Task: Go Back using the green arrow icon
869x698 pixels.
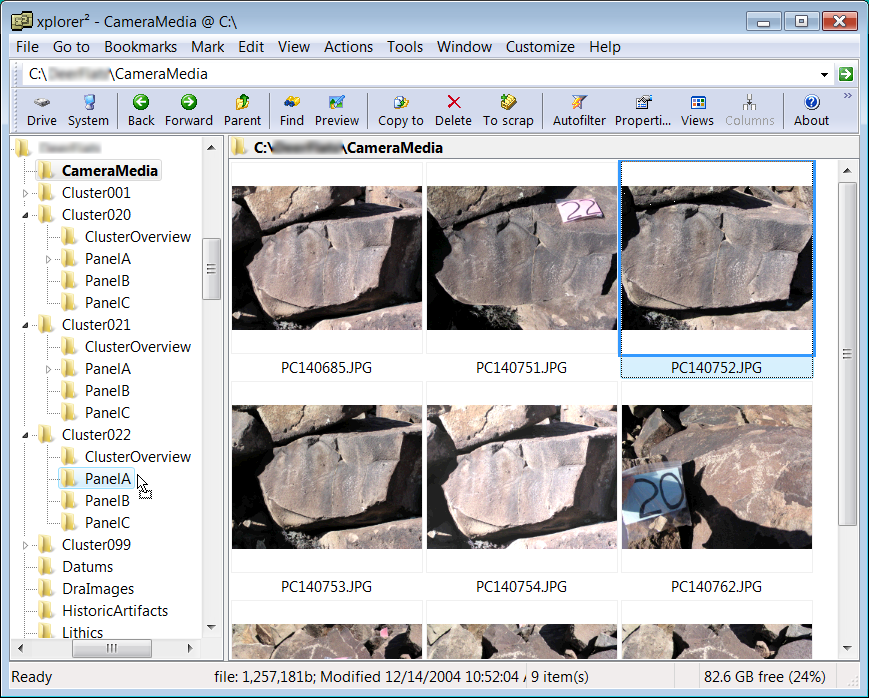Action: pos(141,110)
